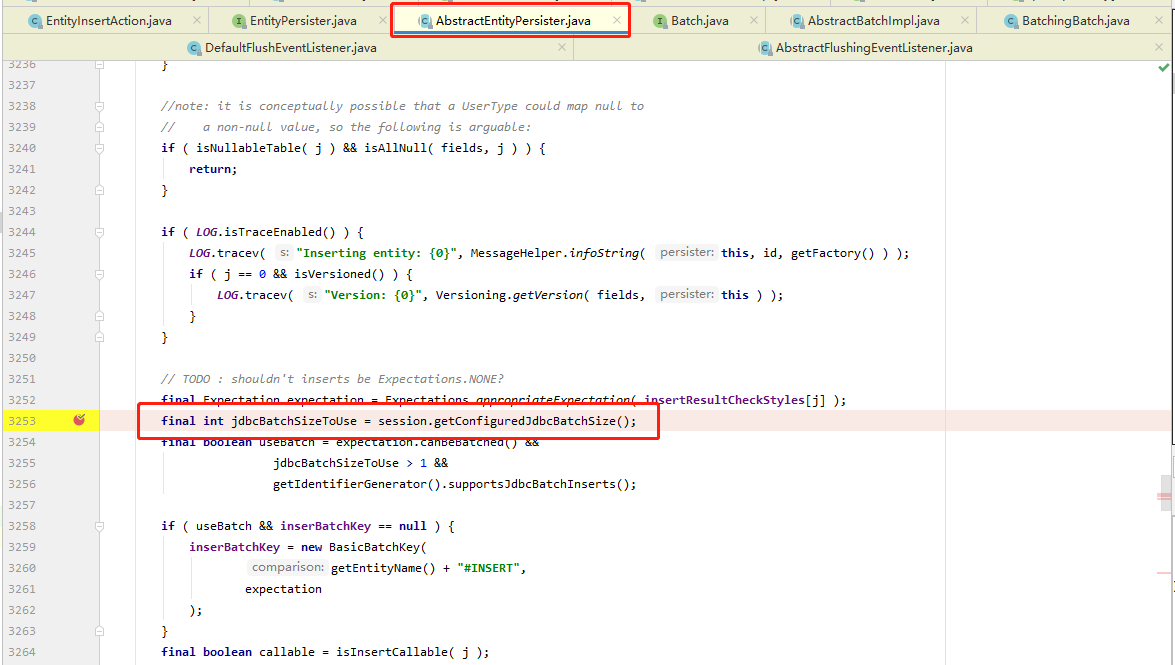This screenshot has width=1175, height=665.
Task: Fold the isTraceEnabled if block at line 3244
Action: tap(100, 232)
